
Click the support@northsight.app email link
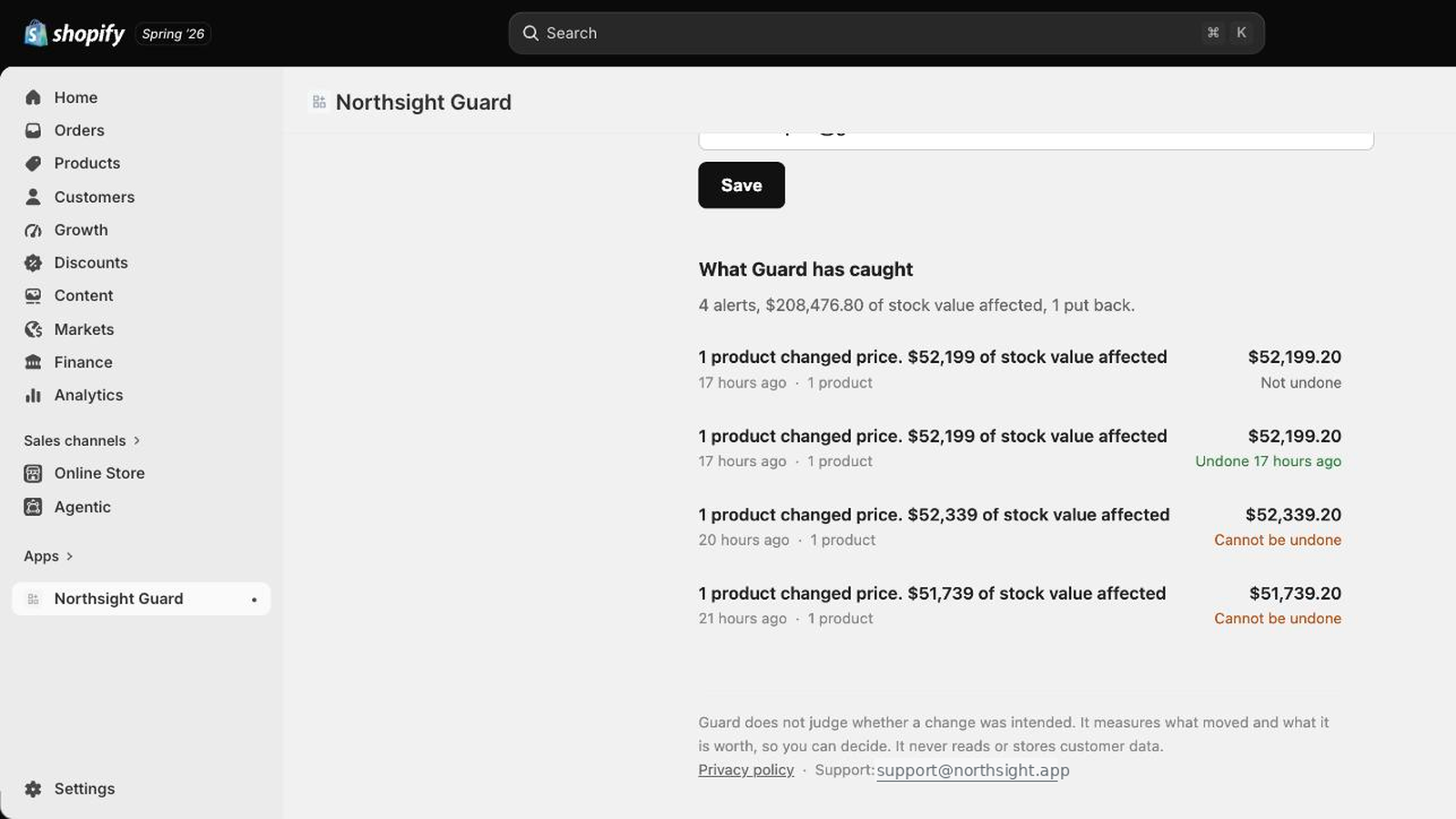pyautogui.click(x=973, y=770)
